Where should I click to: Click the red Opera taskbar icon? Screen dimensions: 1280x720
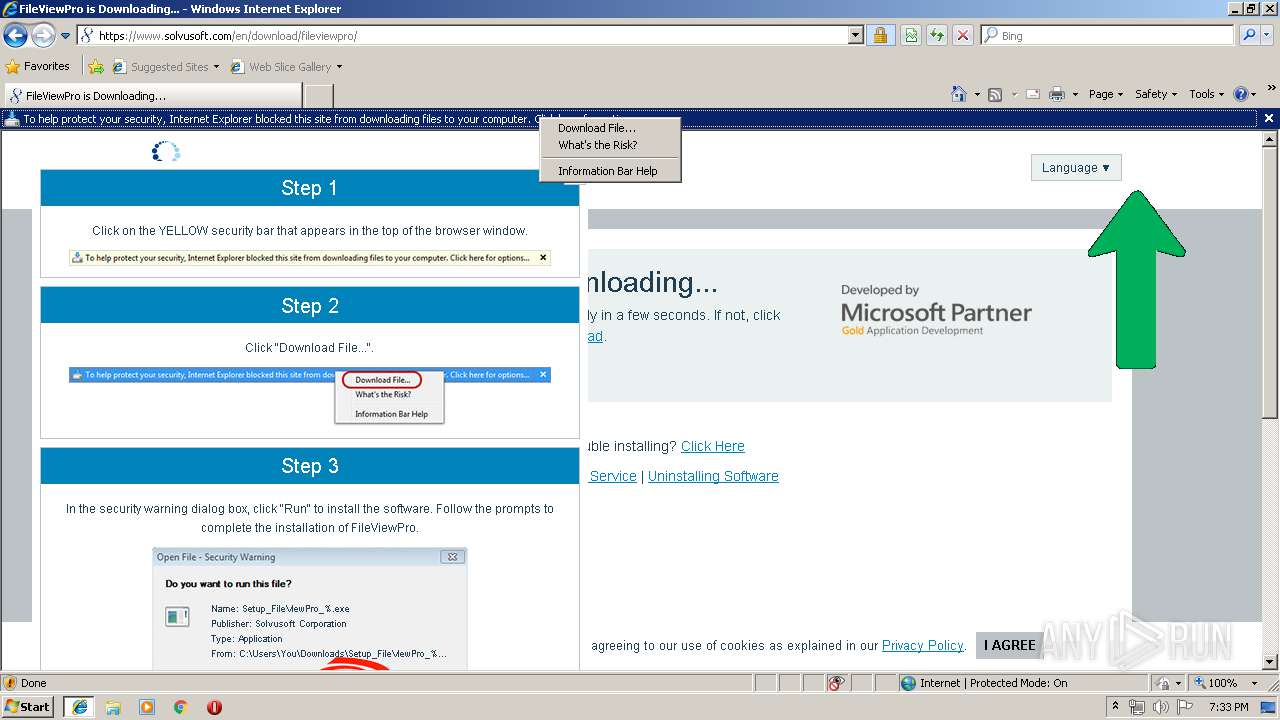tap(214, 707)
